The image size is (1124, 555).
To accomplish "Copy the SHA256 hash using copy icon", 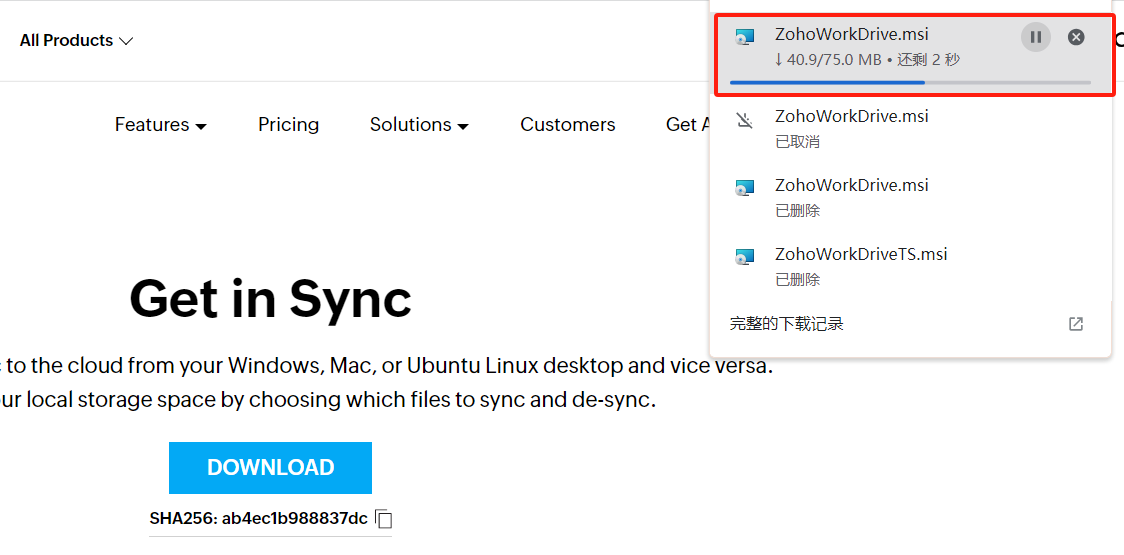I will pos(384,519).
